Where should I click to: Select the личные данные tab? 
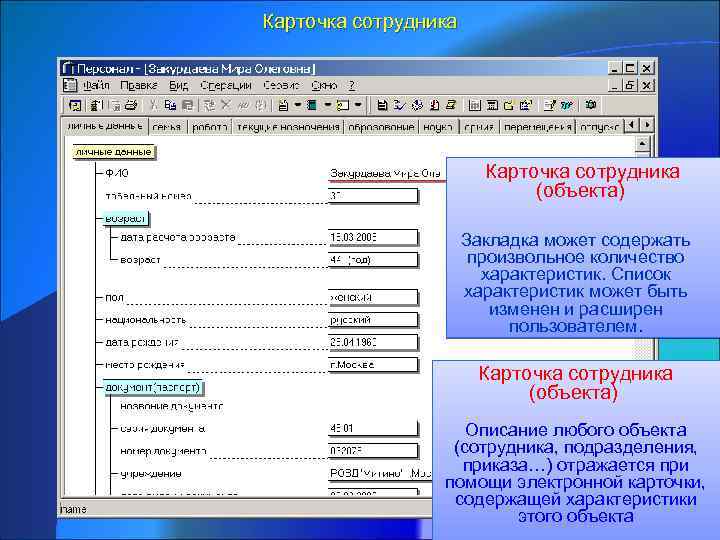(x=105, y=126)
